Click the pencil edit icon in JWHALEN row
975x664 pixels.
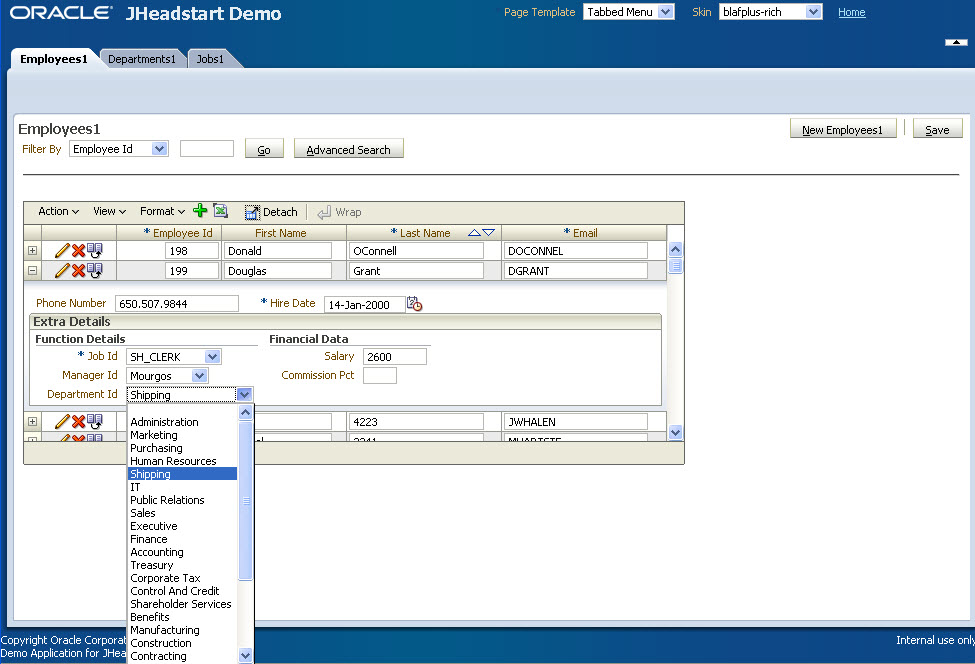62,422
